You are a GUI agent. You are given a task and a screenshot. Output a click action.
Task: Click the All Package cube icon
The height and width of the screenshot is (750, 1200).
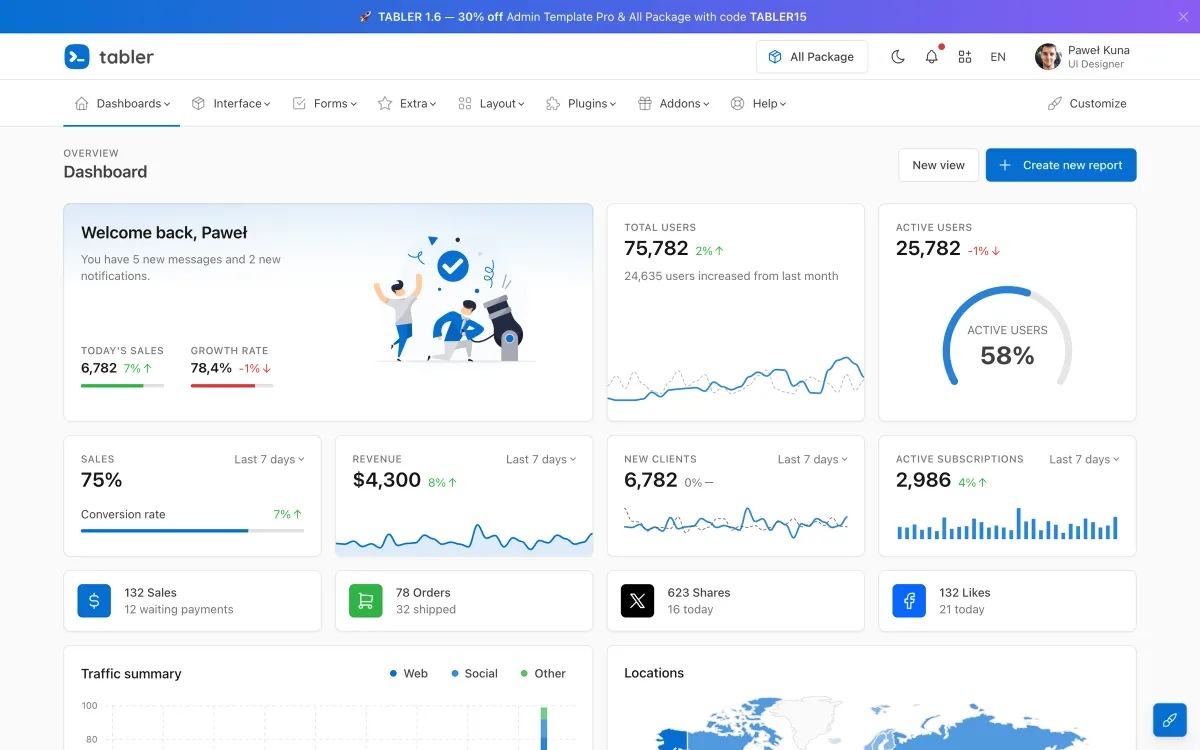(775, 57)
